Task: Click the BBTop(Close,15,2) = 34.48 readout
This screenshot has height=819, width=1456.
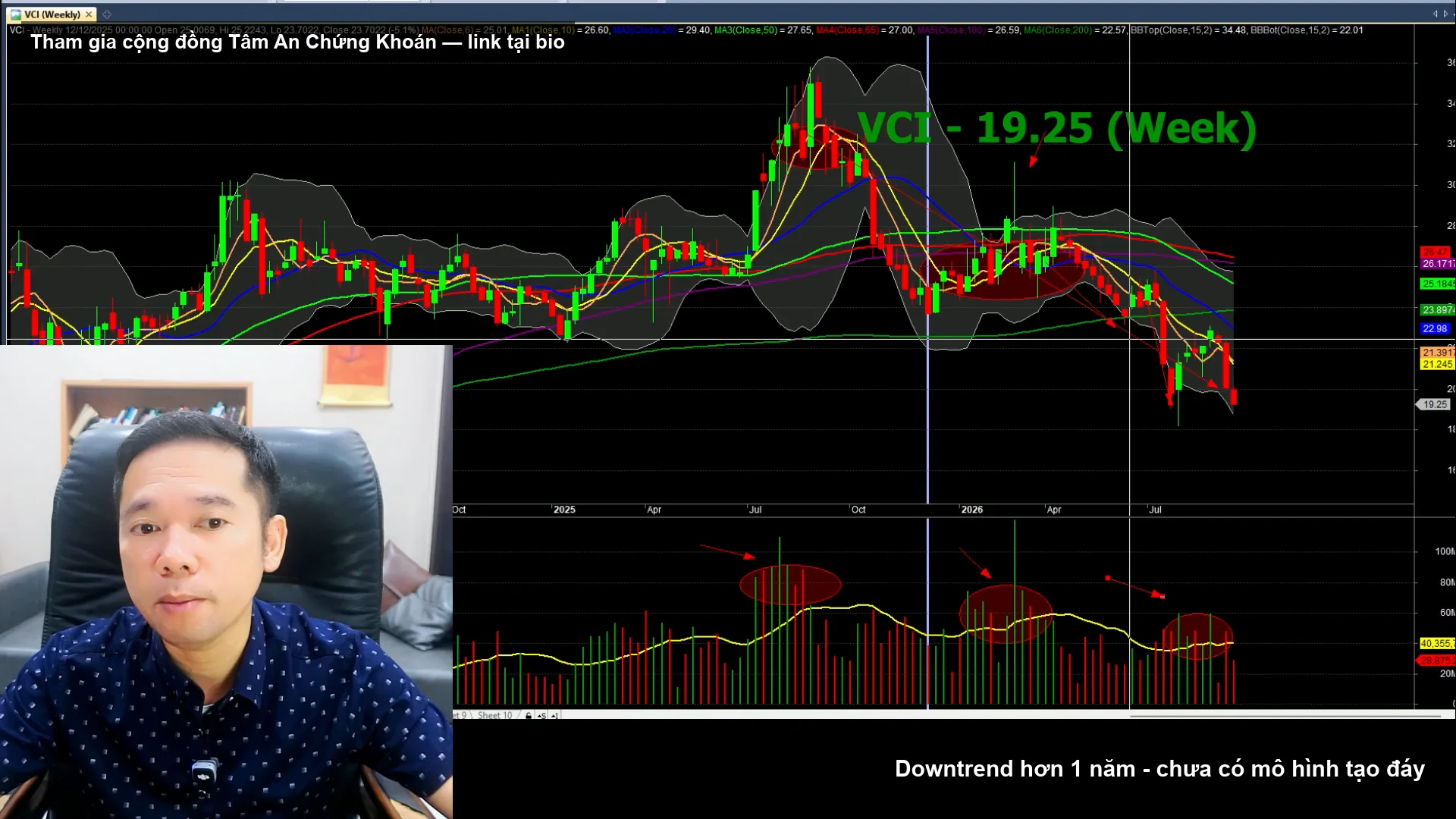Action: coord(1188,30)
